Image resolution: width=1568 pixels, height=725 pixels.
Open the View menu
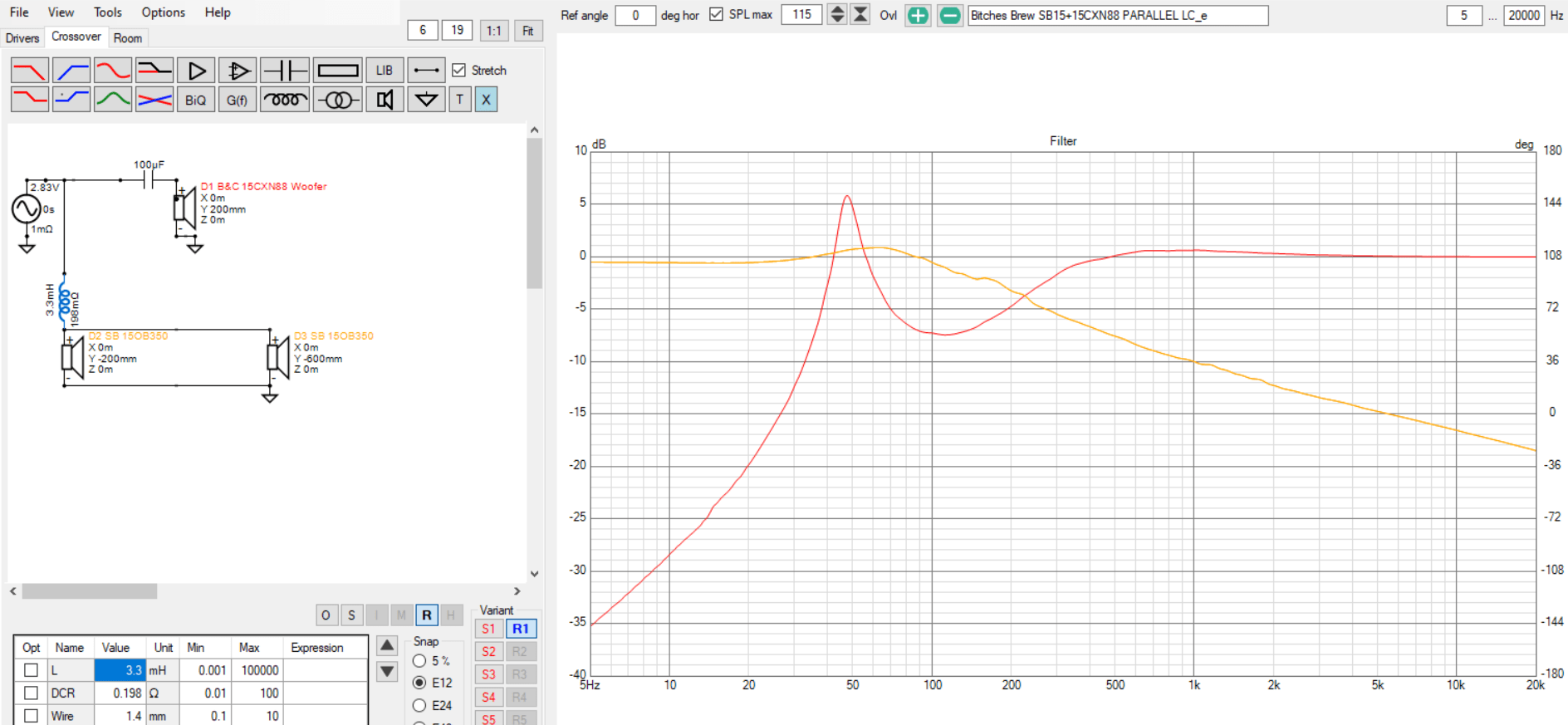click(61, 12)
